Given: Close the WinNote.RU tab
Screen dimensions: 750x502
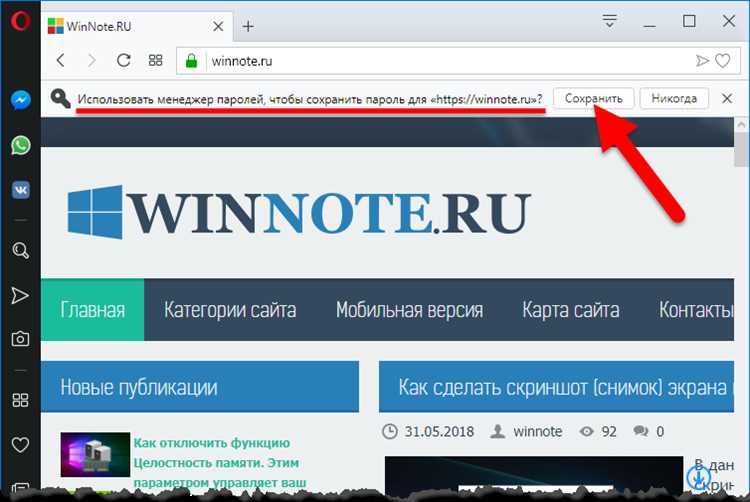Looking at the screenshot, I should coord(218,26).
